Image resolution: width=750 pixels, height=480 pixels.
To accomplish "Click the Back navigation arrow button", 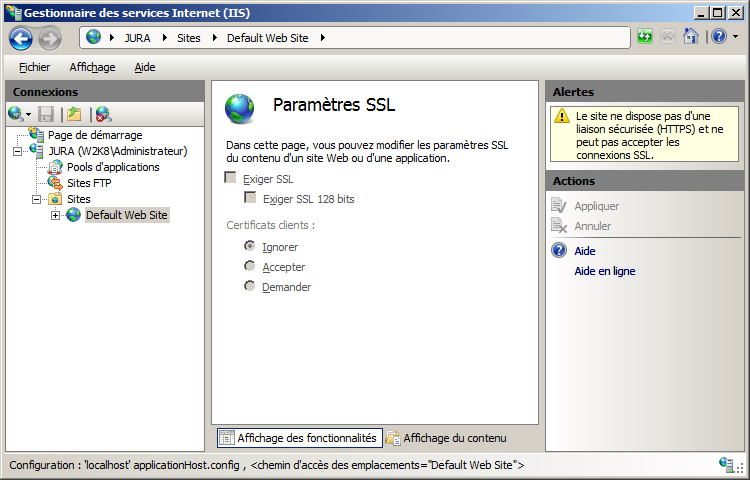I will (x=21, y=38).
